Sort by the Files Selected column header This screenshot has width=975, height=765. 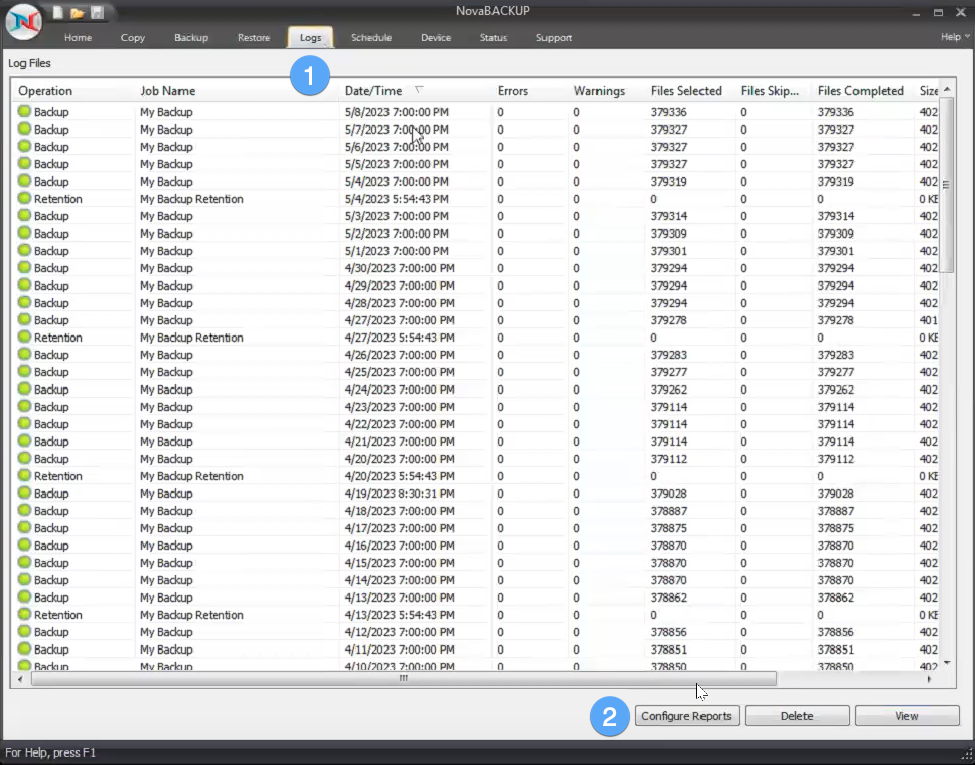[x=686, y=91]
